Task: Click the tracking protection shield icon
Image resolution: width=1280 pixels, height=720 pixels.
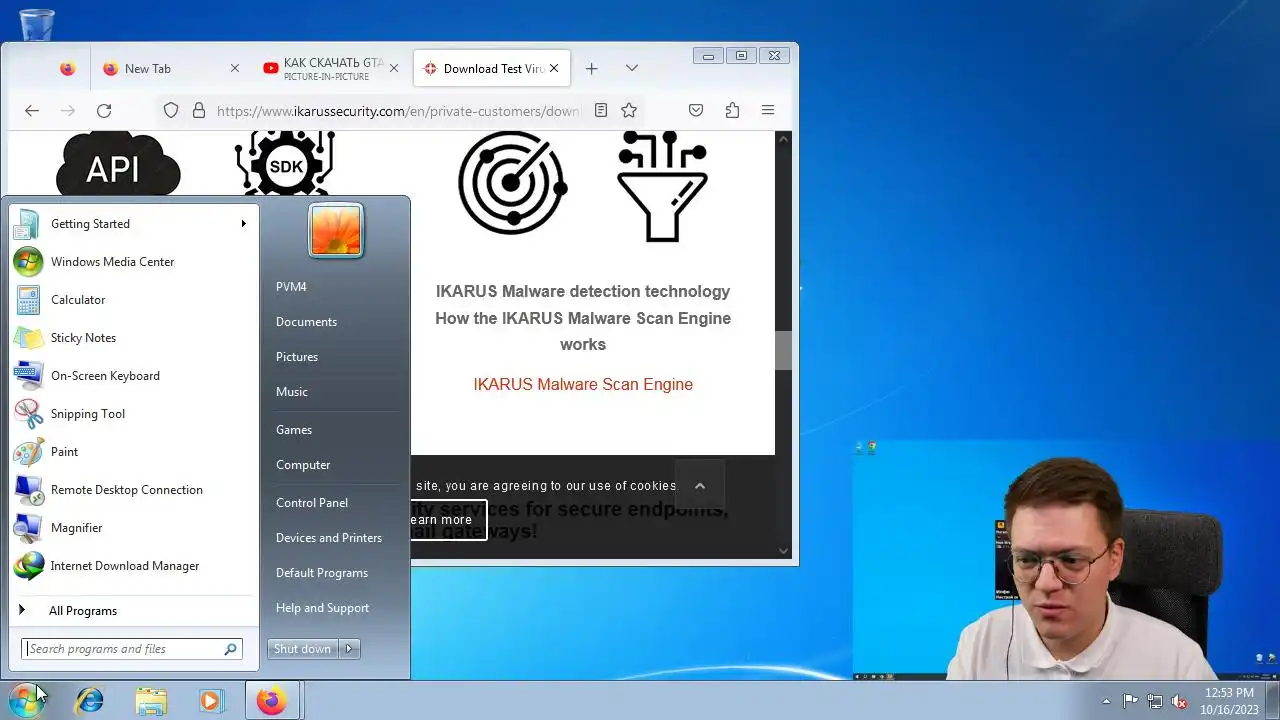Action: coord(171,111)
